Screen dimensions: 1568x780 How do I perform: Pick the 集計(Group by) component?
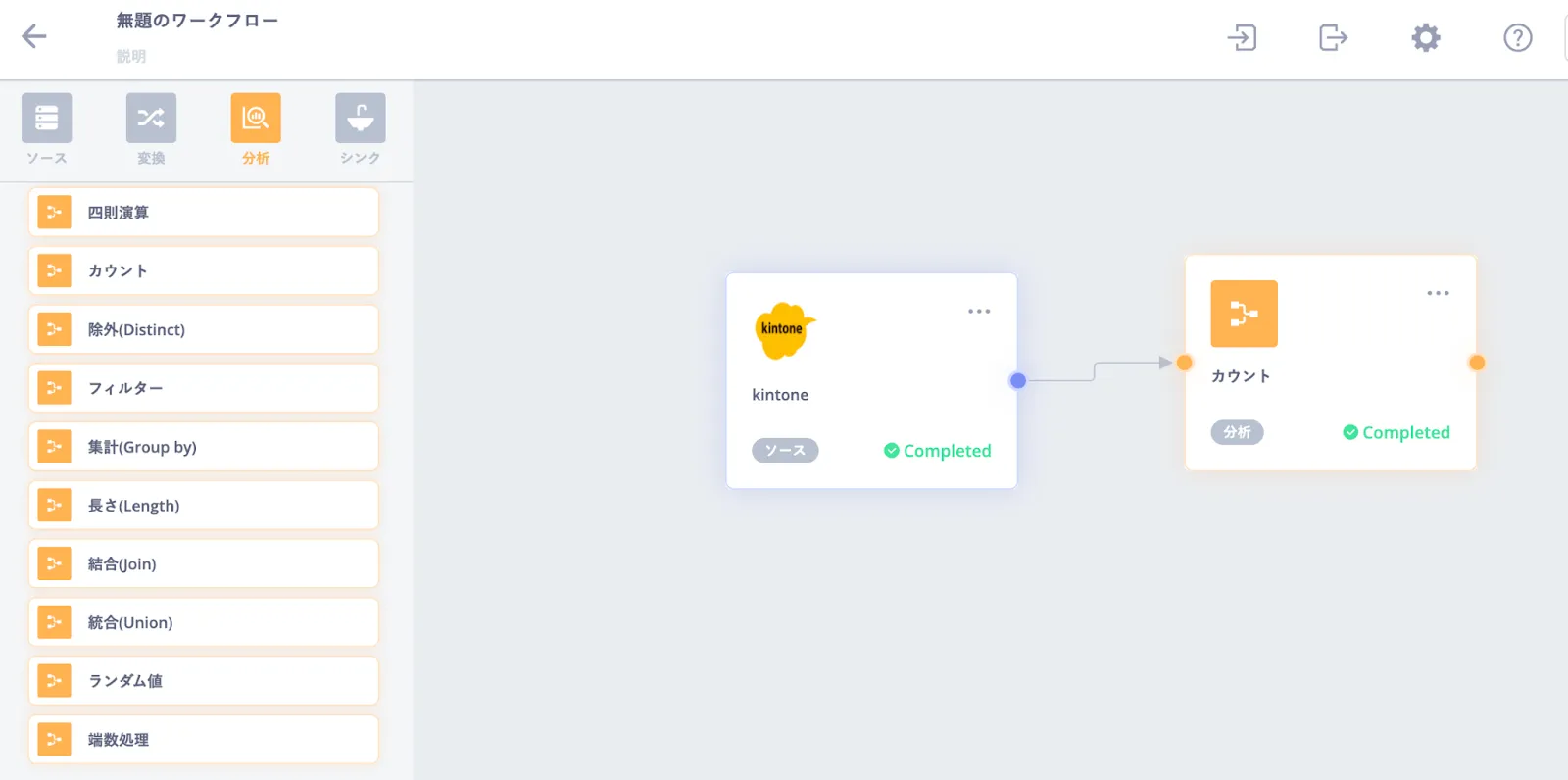click(204, 447)
